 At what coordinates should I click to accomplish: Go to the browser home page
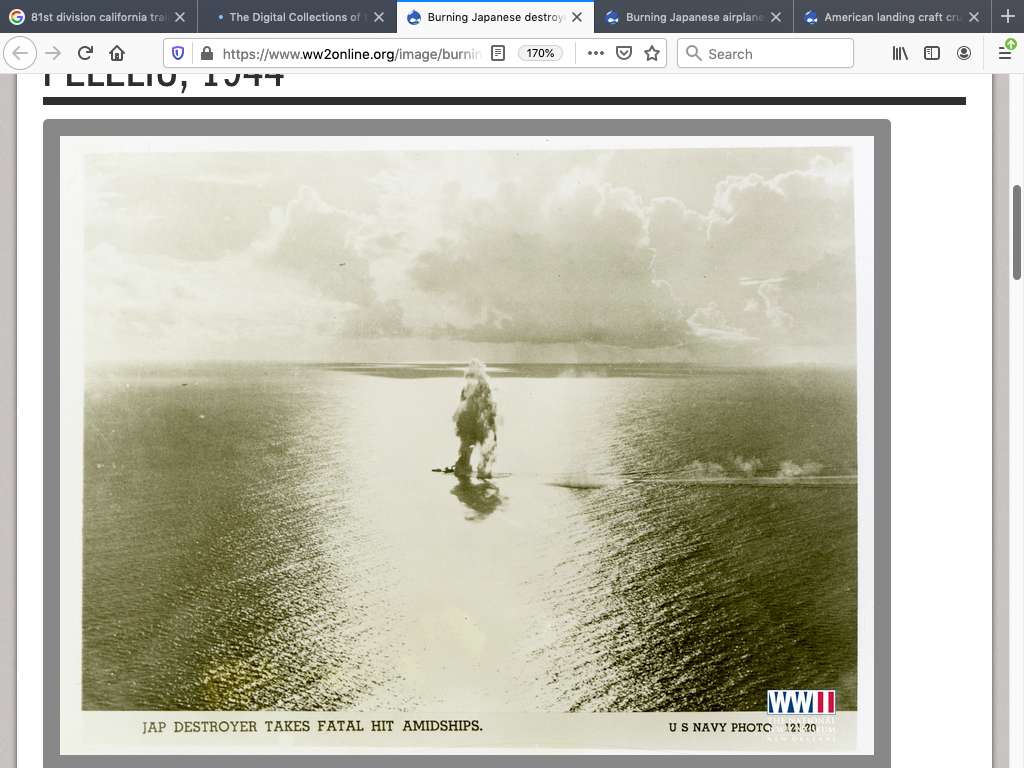point(117,53)
